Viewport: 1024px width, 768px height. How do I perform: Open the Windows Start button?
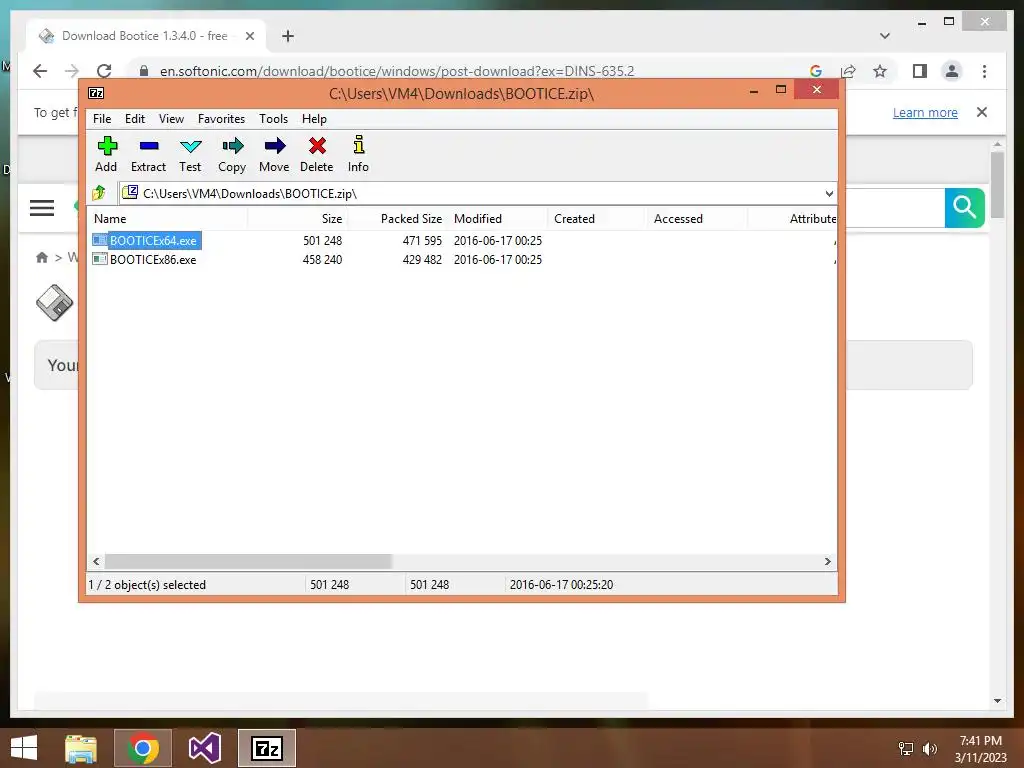24,748
